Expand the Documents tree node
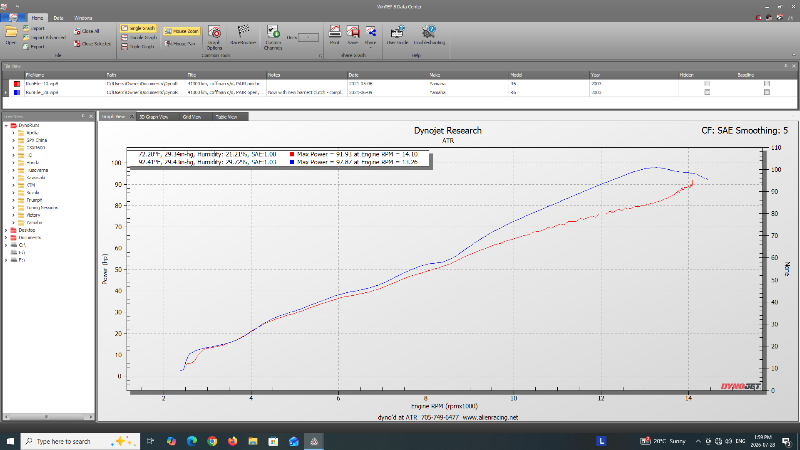Viewport: 800px width, 450px height. point(7,238)
